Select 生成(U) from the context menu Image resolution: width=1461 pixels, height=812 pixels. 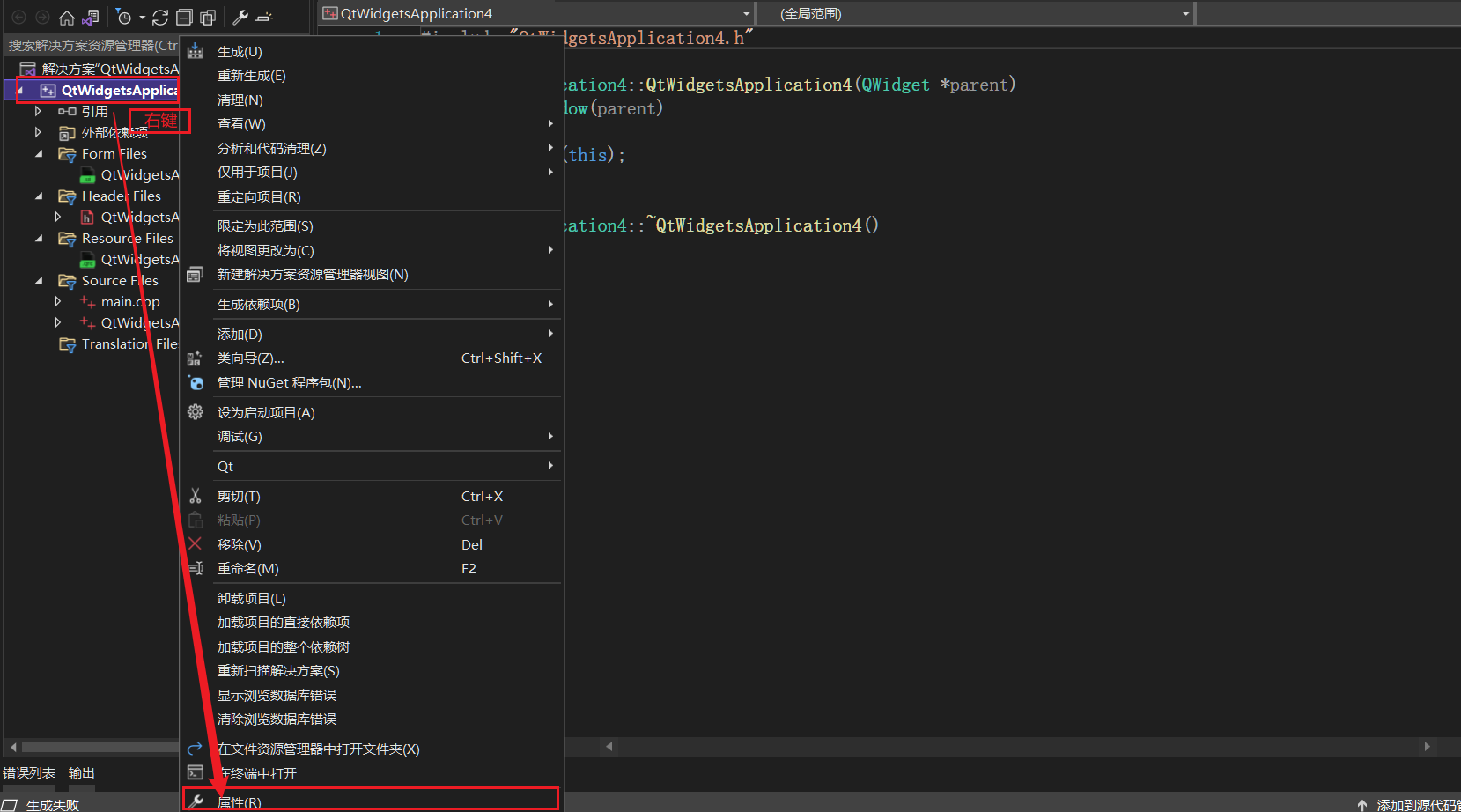[239, 50]
